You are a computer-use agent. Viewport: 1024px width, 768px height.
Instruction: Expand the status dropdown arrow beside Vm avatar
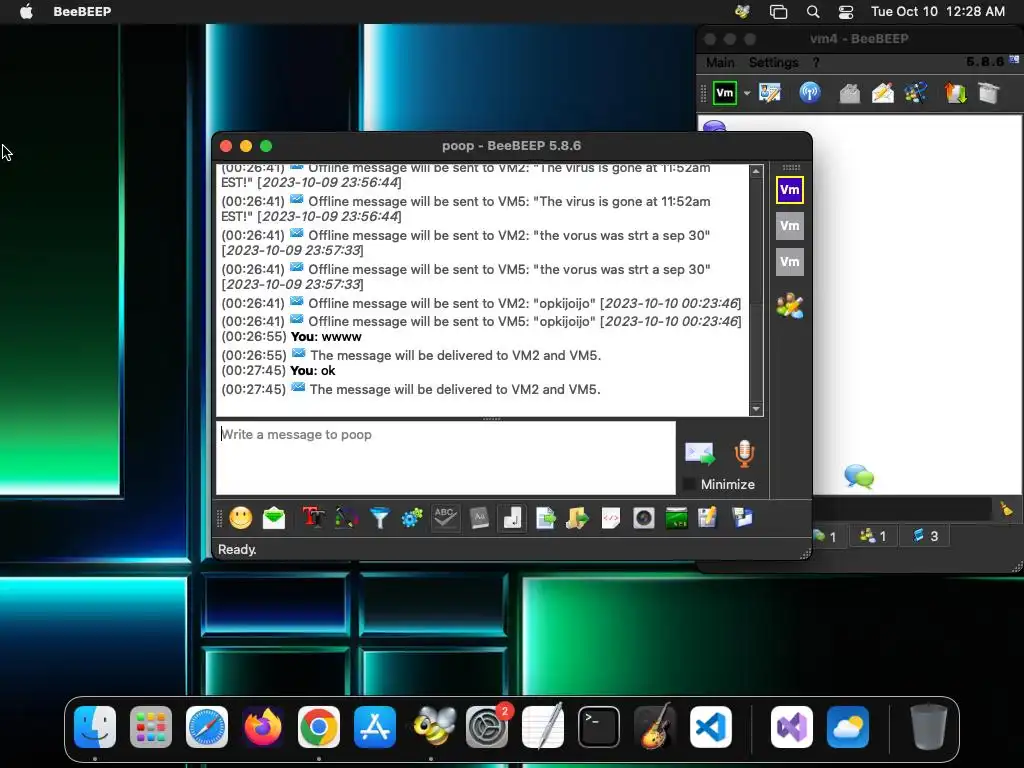(x=747, y=93)
